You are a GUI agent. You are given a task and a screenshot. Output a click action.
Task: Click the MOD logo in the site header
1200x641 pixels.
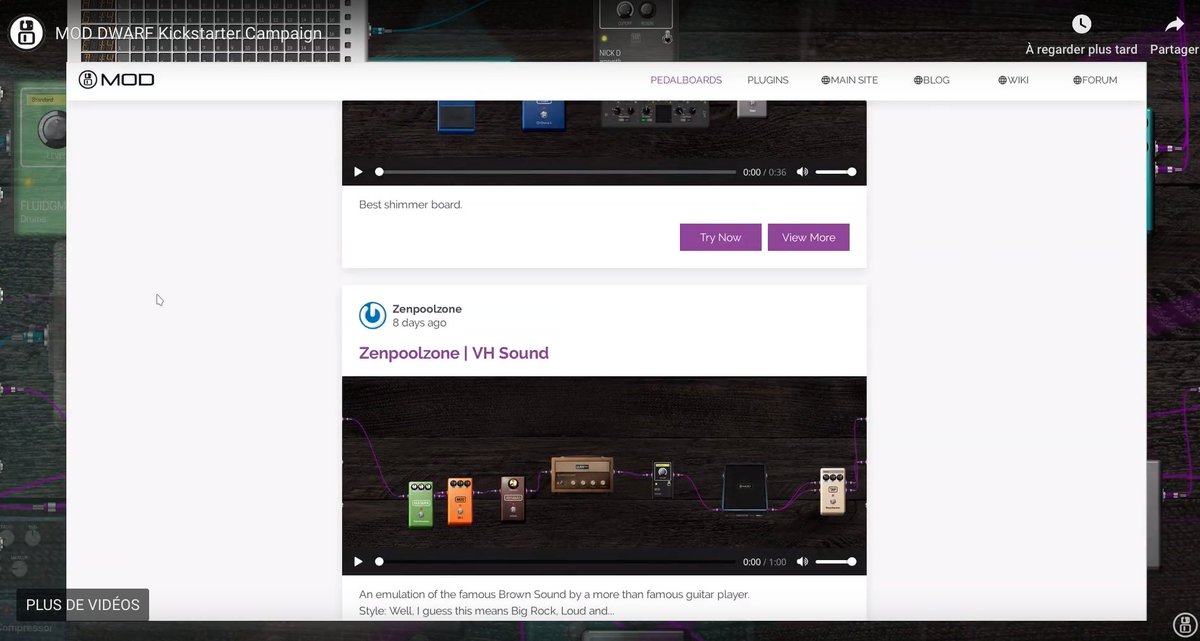(x=117, y=80)
